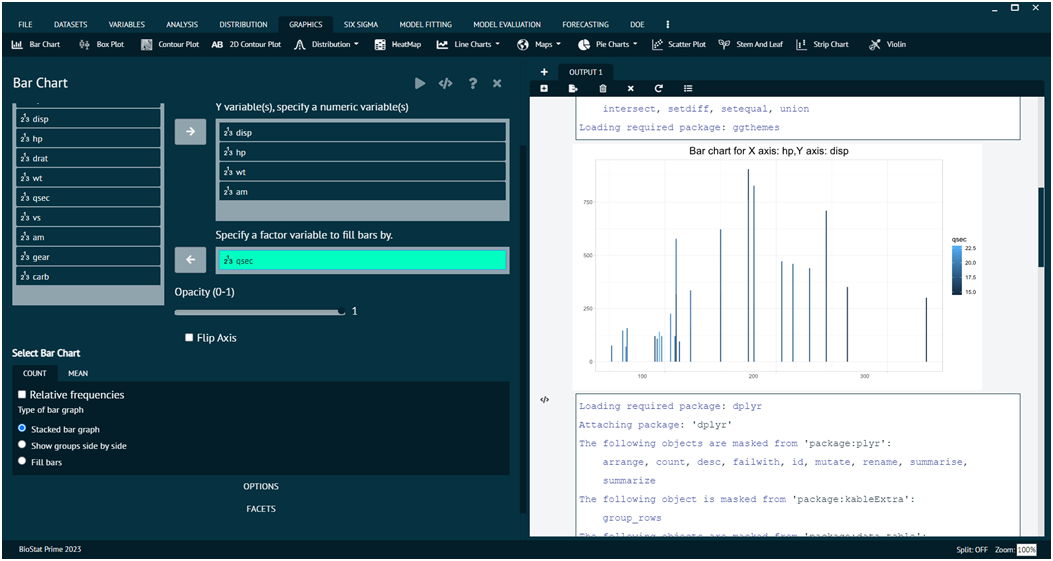Delete output with trash icon
The width and height of the screenshot is (1053, 561).
(x=602, y=88)
